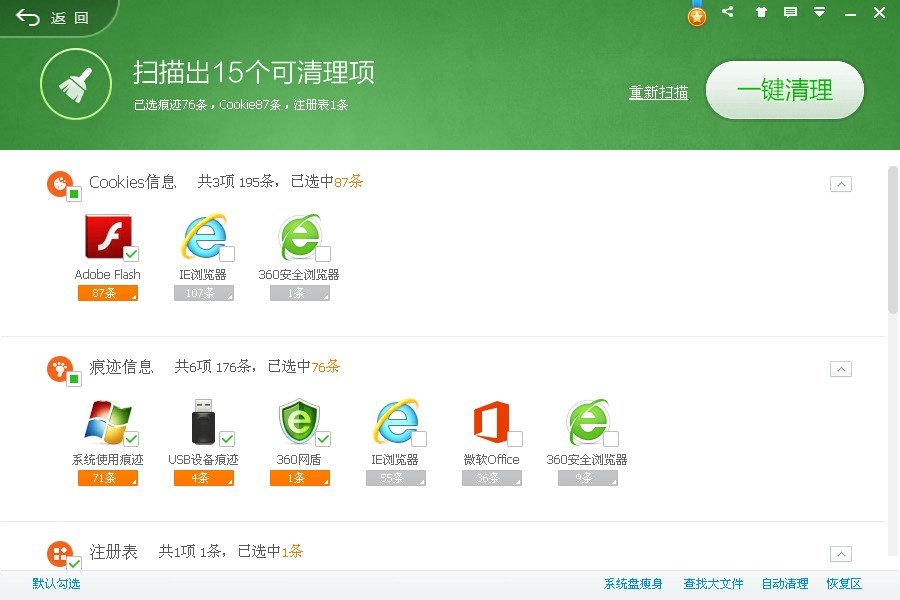Expand IE浏览器 55条 details
This screenshot has width=900, height=600.
click(x=396, y=478)
